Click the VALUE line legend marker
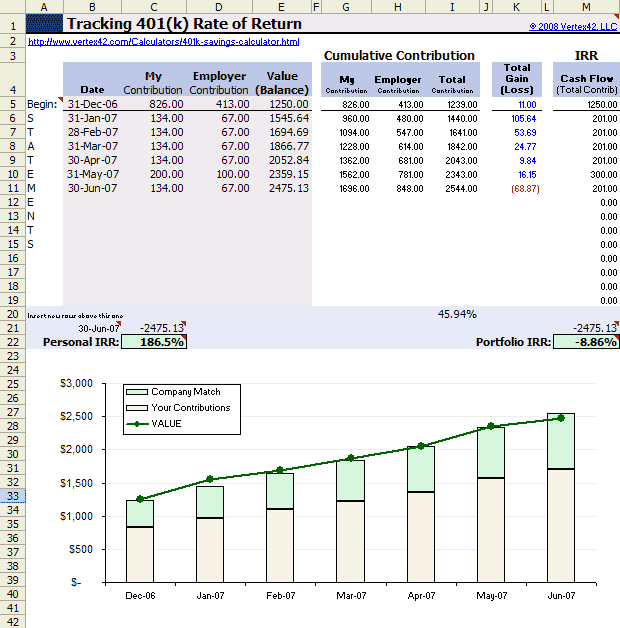This screenshot has height=628, width=620. [137, 424]
